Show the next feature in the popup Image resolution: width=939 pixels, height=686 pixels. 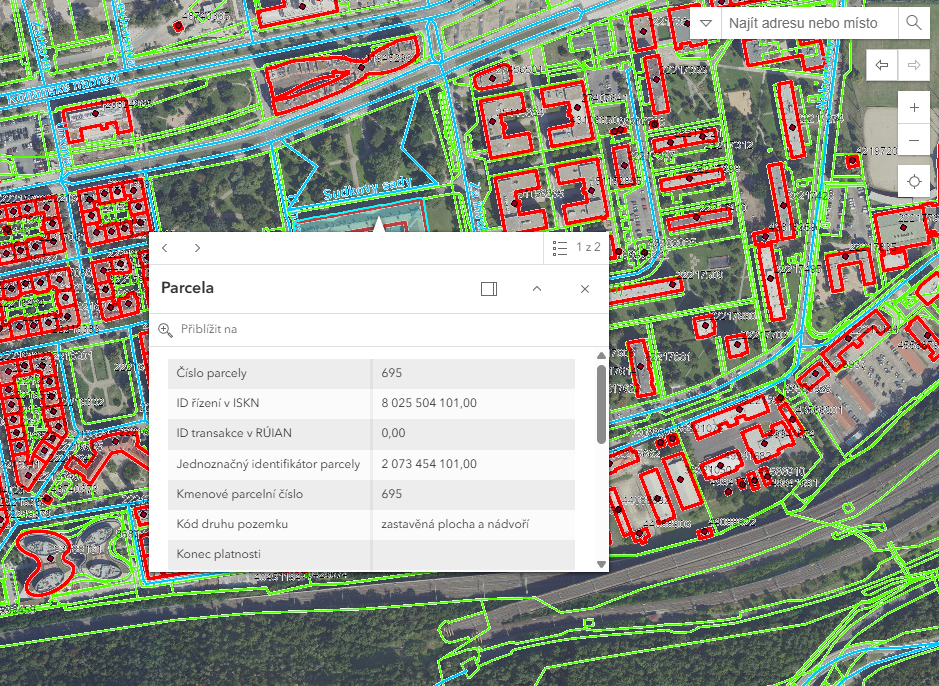197,248
